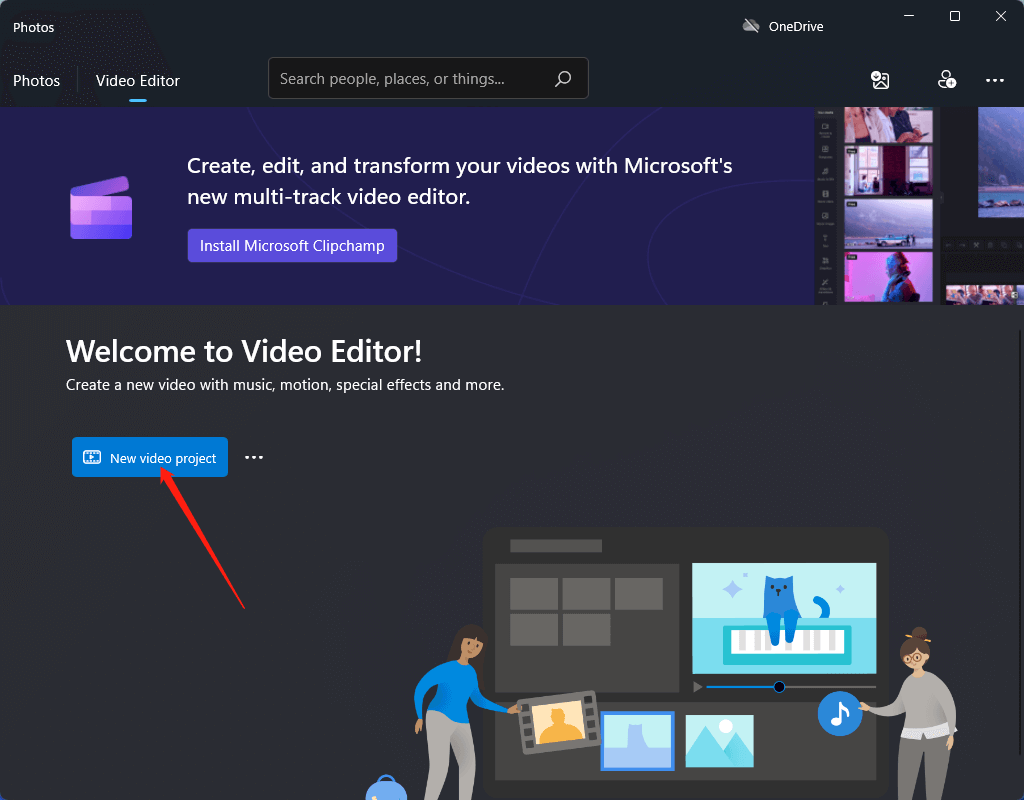
Task: Click the Clipchamp preview image in banner
Action: [919, 206]
